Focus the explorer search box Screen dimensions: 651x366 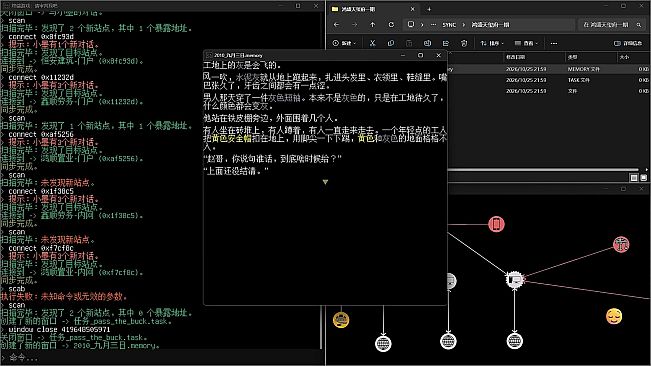click(612, 25)
